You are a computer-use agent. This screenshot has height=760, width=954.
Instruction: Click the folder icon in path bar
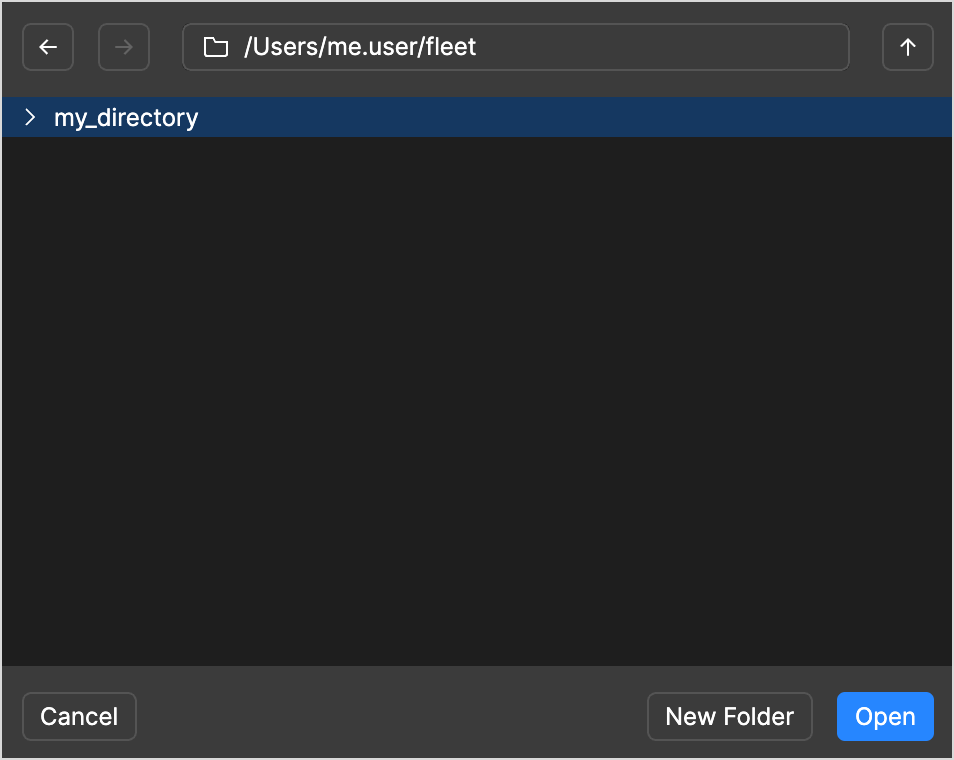215,47
